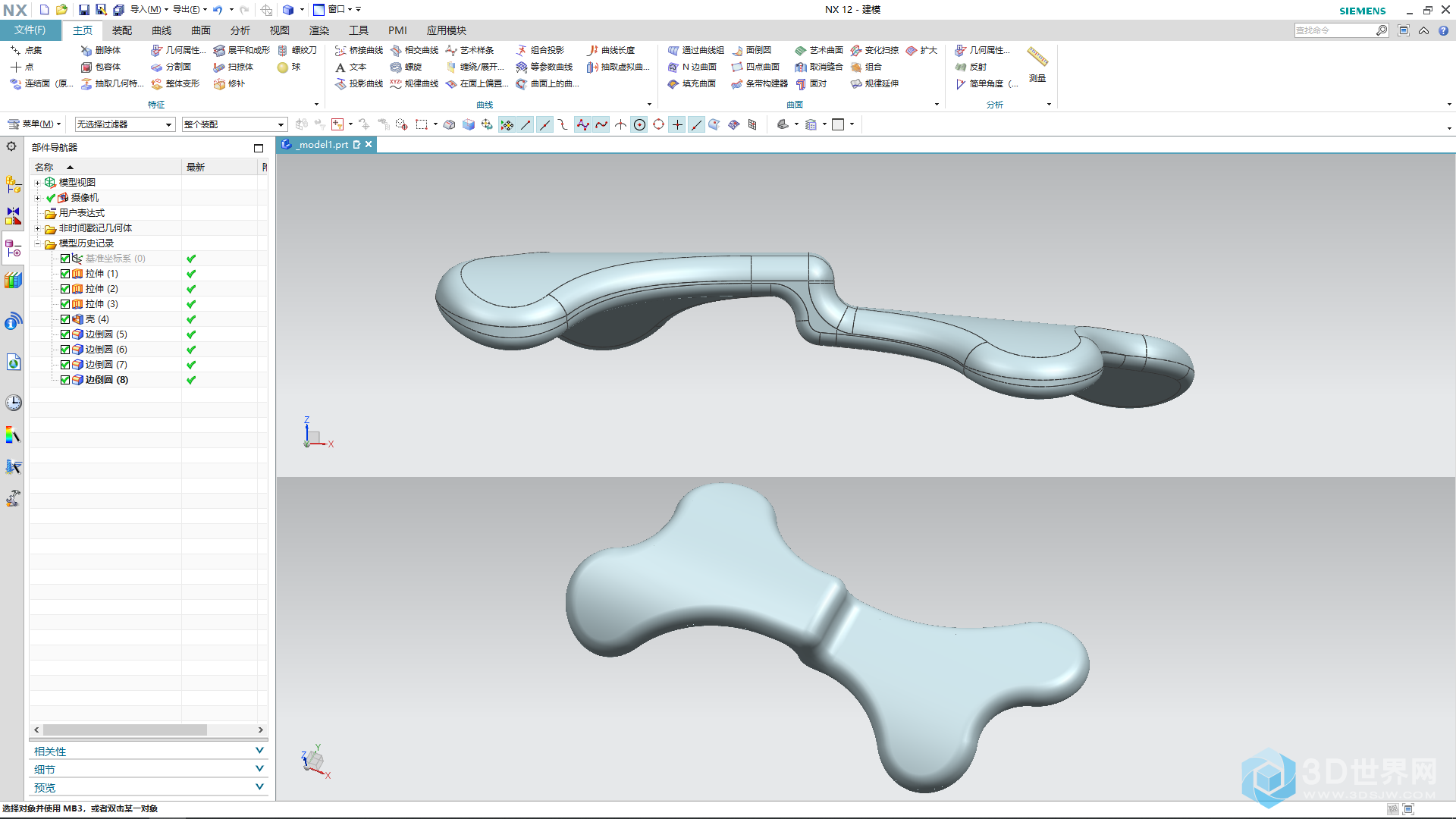Toggle the 边倒圆 (5) checkbox
Image resolution: width=1456 pixels, height=819 pixels.
click(x=65, y=334)
